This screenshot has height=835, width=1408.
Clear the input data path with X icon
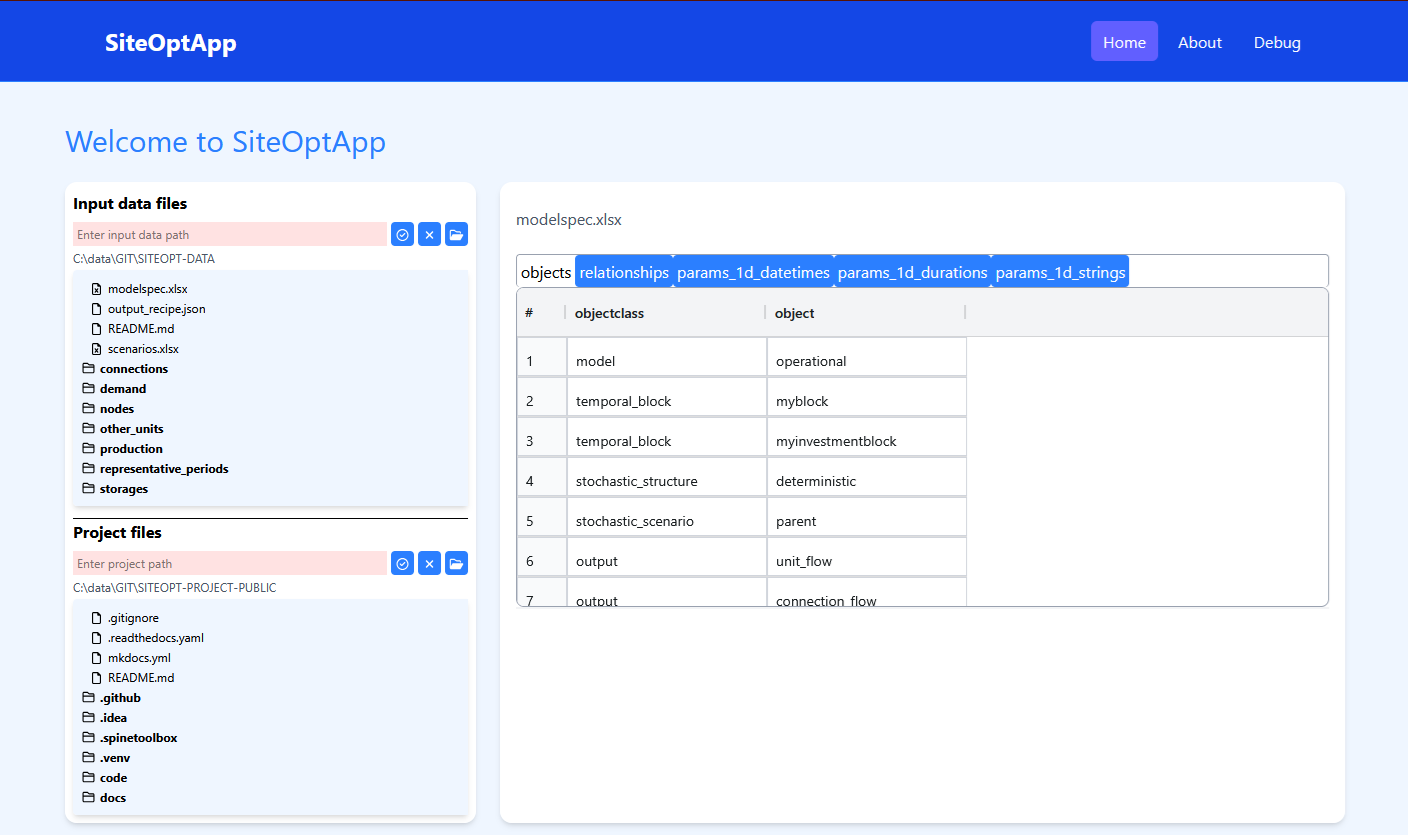429,234
